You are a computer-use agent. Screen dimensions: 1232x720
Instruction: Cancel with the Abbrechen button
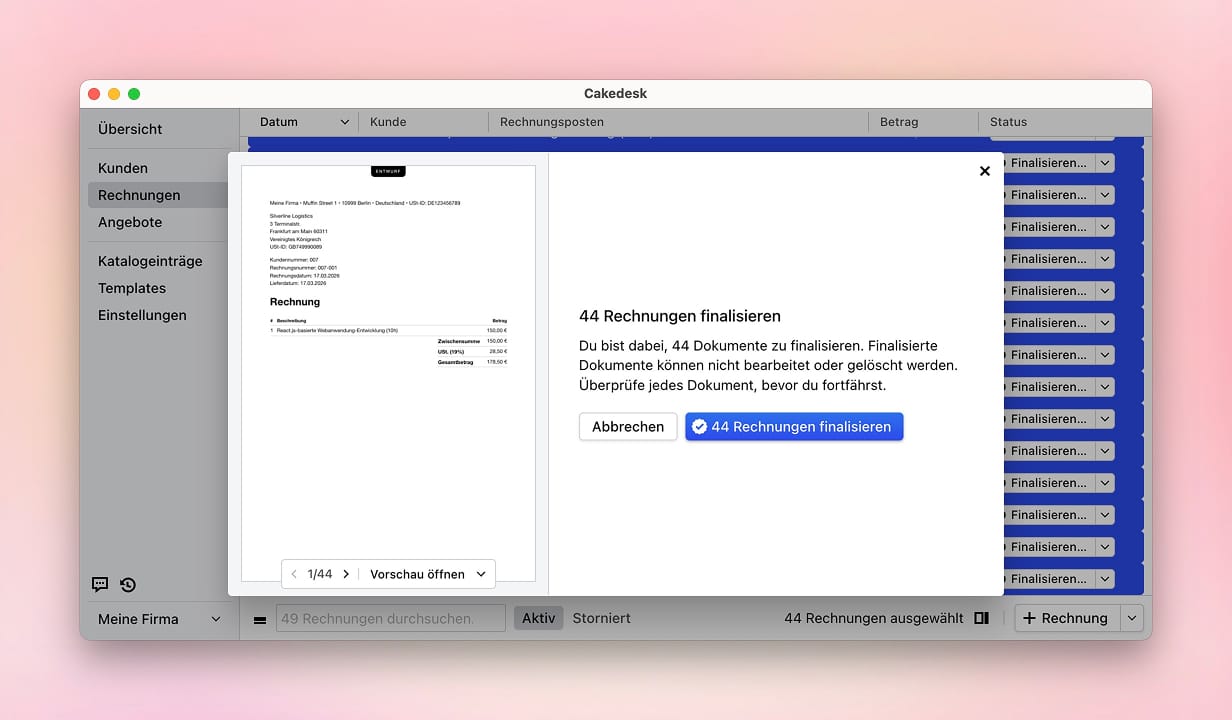[628, 427]
